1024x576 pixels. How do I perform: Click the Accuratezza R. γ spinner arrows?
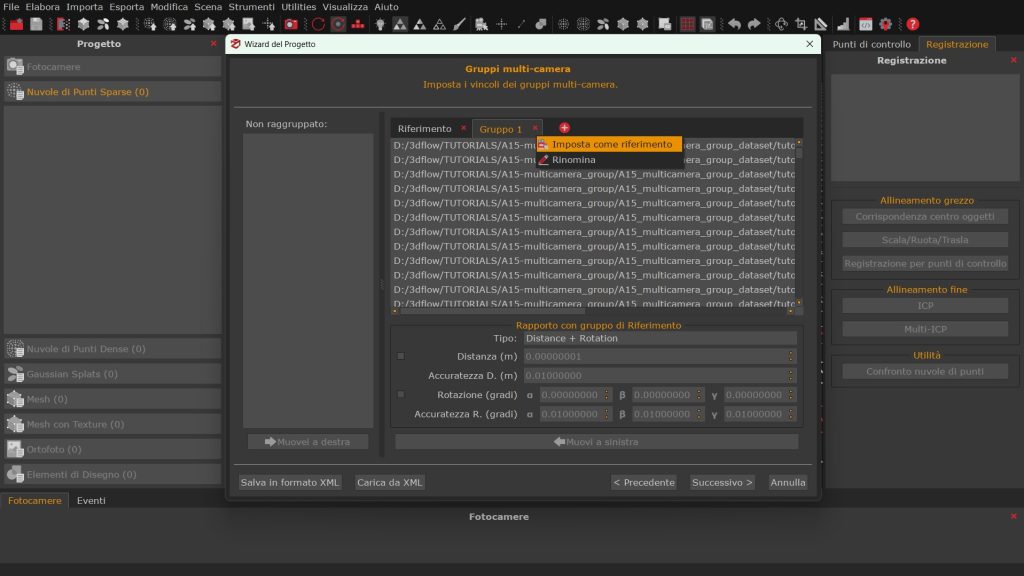791,414
